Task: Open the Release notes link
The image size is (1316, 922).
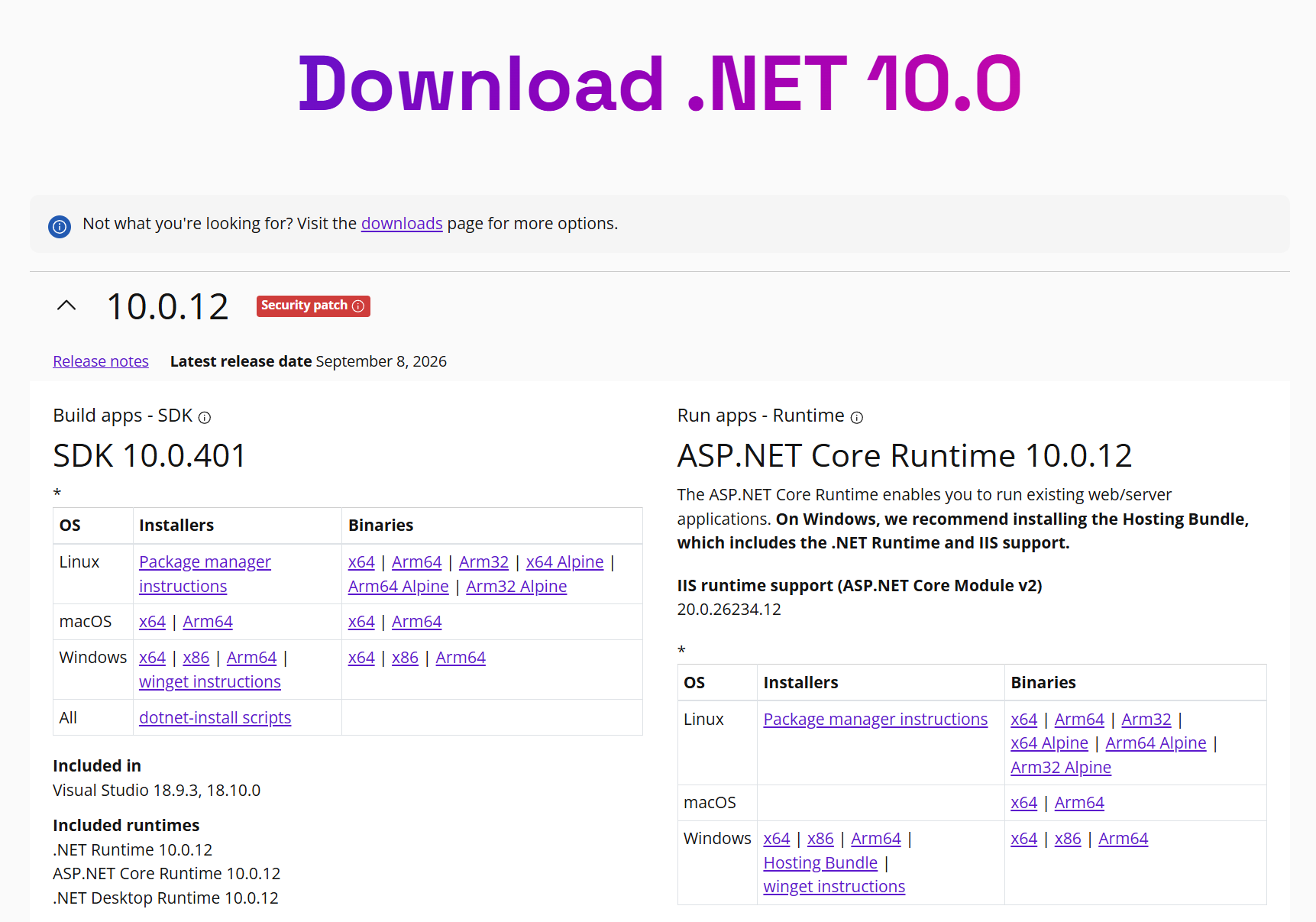Action: click(x=101, y=361)
